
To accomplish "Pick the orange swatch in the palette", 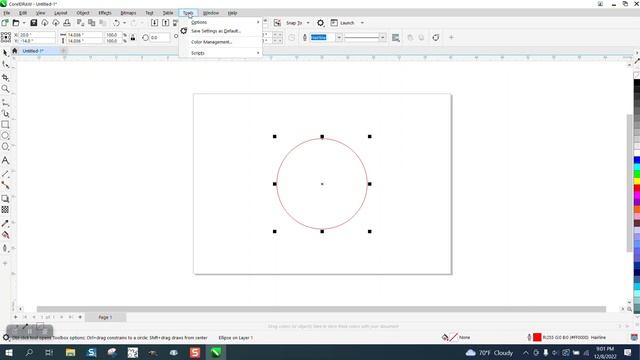I will pyautogui.click(x=637, y=209).
